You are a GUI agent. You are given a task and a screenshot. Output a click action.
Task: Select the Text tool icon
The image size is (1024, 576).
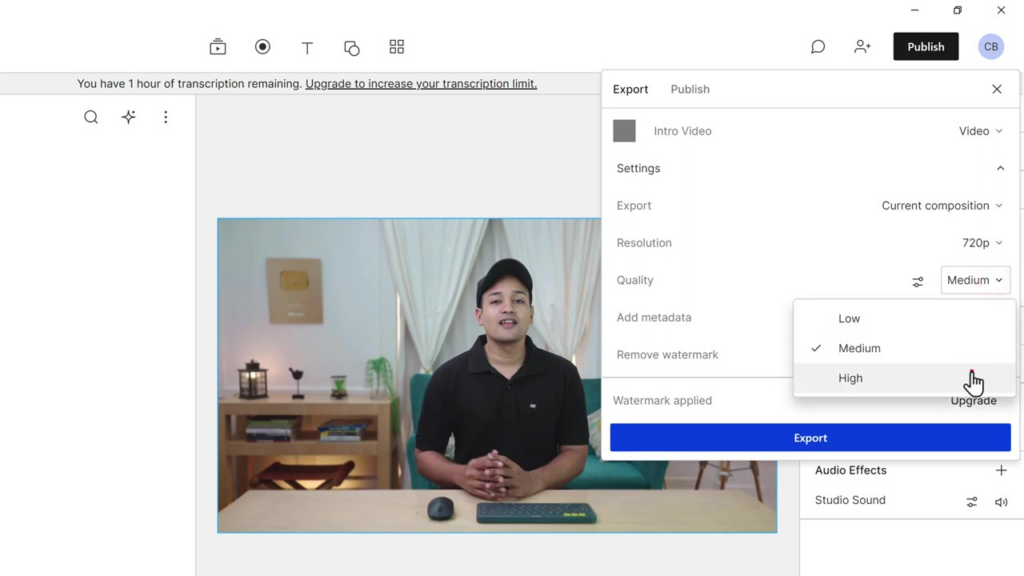(x=307, y=47)
